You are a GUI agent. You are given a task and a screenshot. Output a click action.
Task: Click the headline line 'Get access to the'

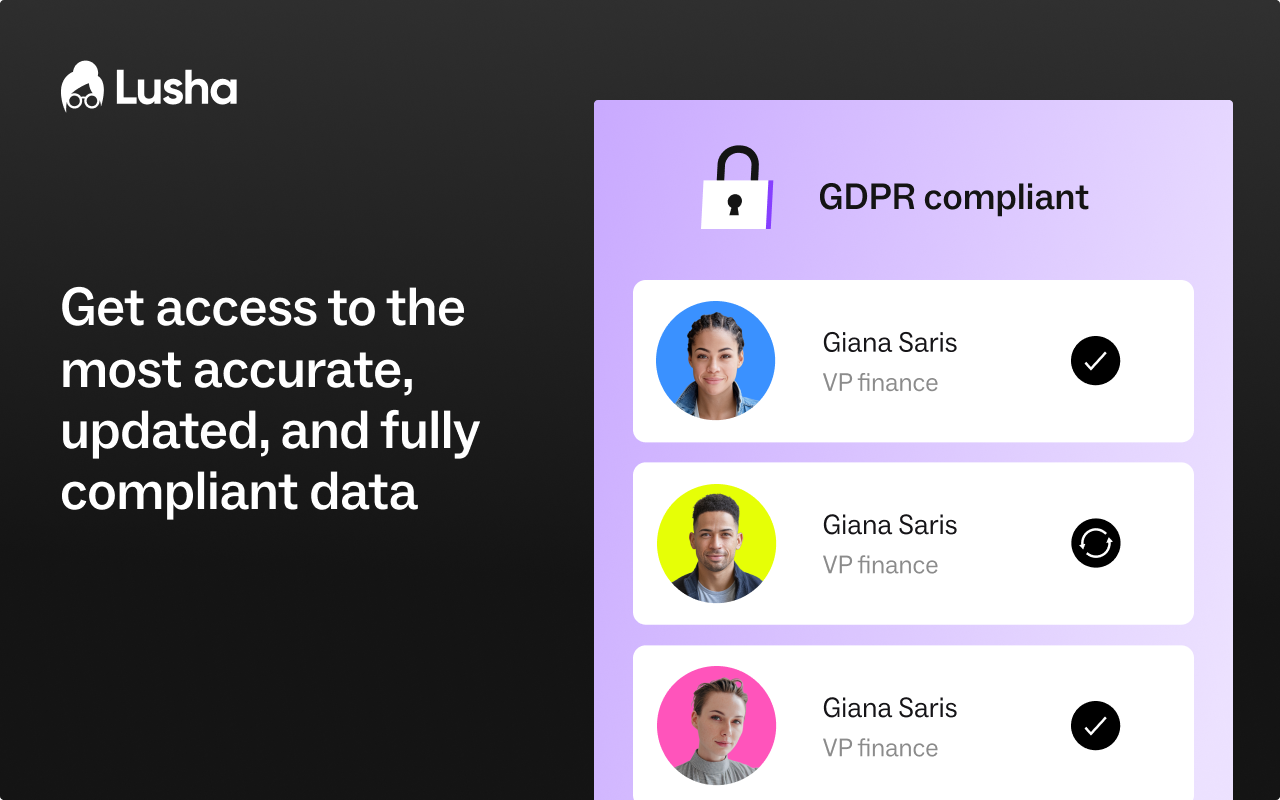point(263,307)
